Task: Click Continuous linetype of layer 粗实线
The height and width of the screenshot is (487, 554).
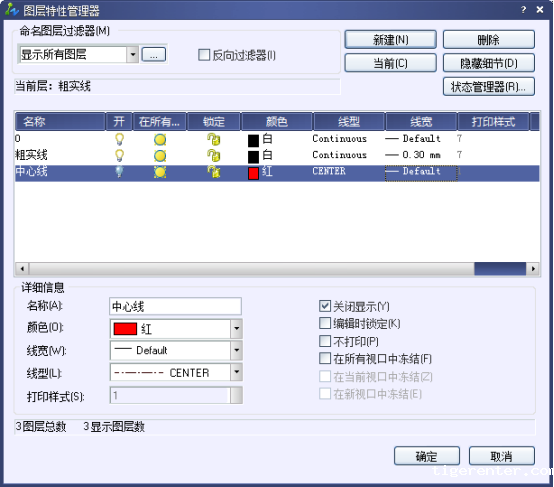Action: click(x=340, y=155)
